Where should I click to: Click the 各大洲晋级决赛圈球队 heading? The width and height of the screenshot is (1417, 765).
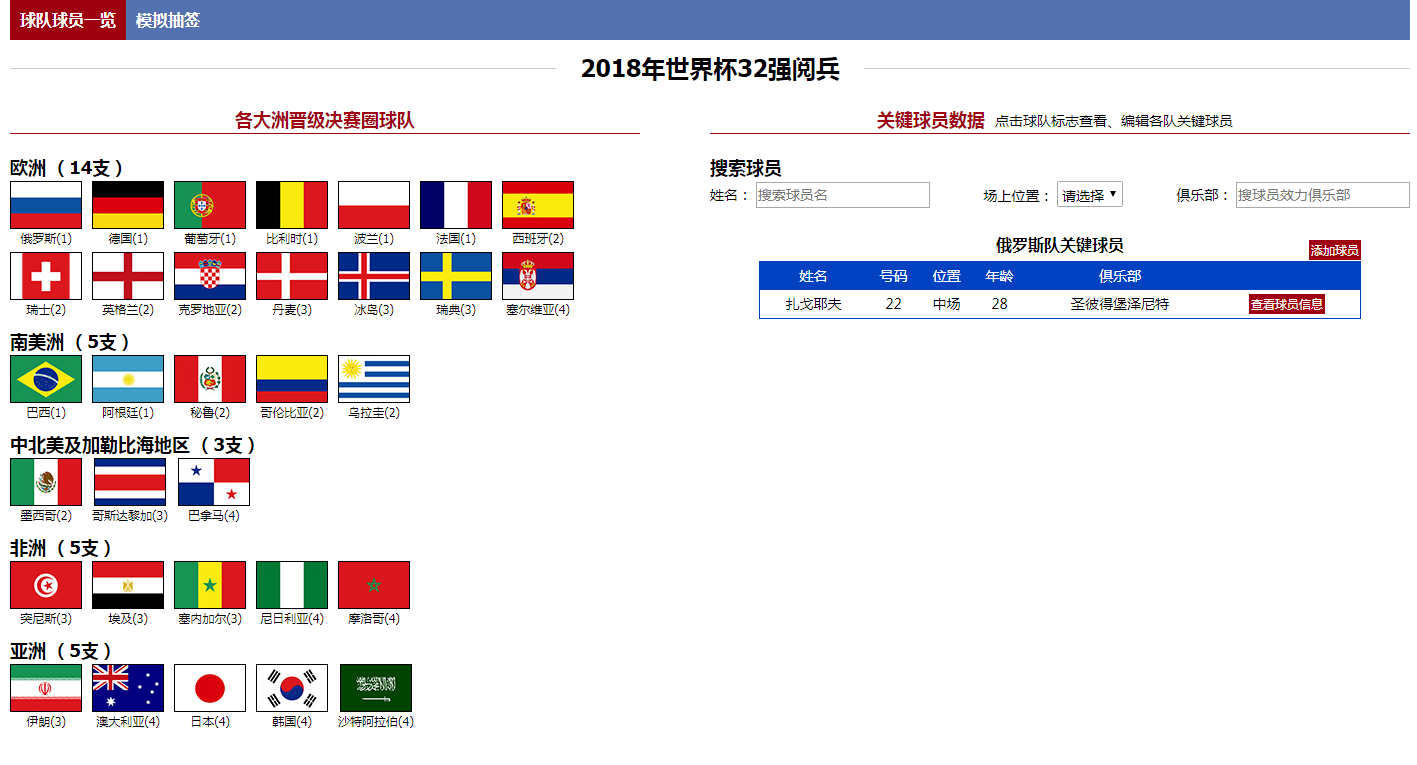pos(325,121)
